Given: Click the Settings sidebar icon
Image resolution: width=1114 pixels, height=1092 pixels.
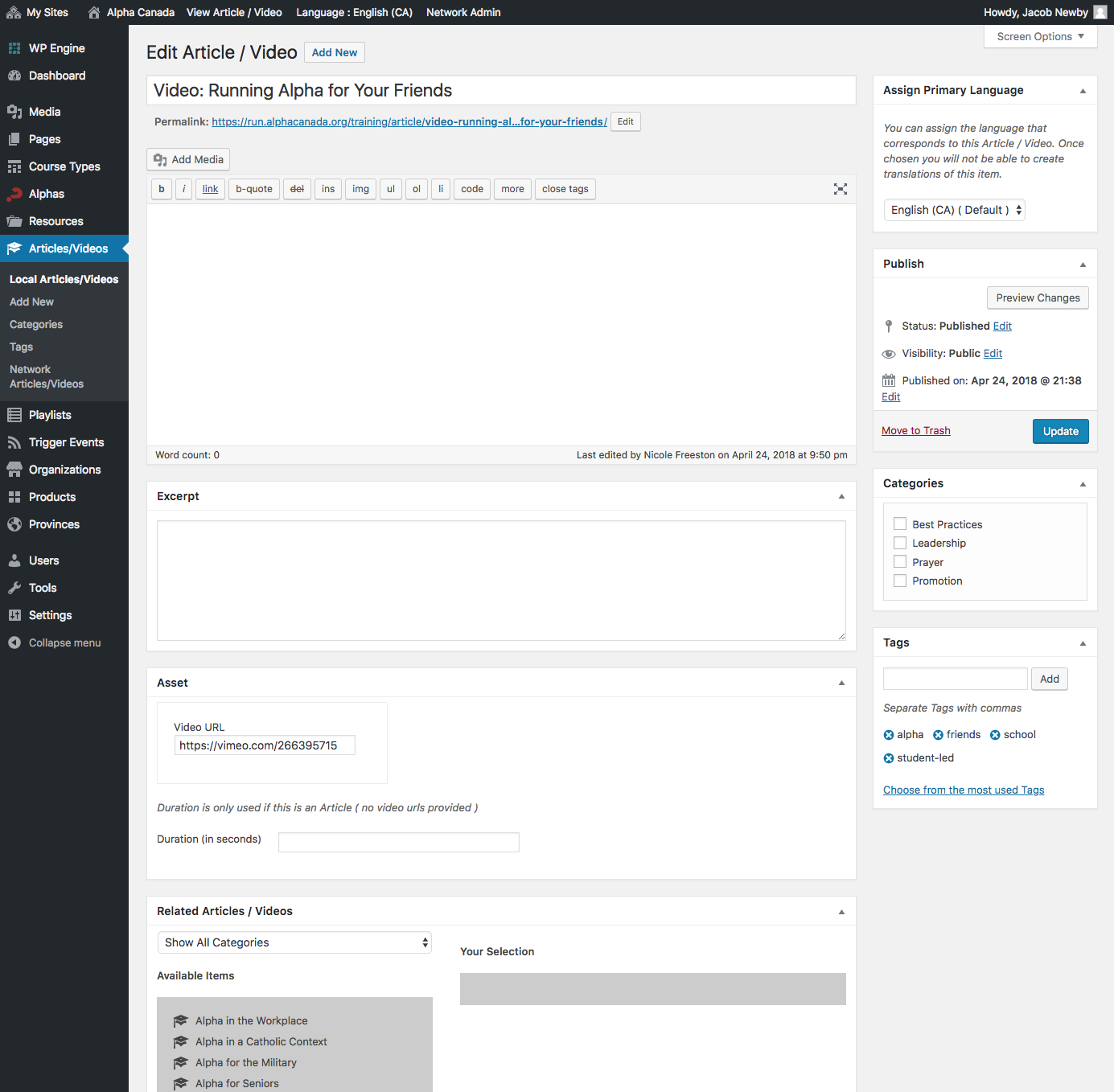Looking at the screenshot, I should [x=14, y=615].
